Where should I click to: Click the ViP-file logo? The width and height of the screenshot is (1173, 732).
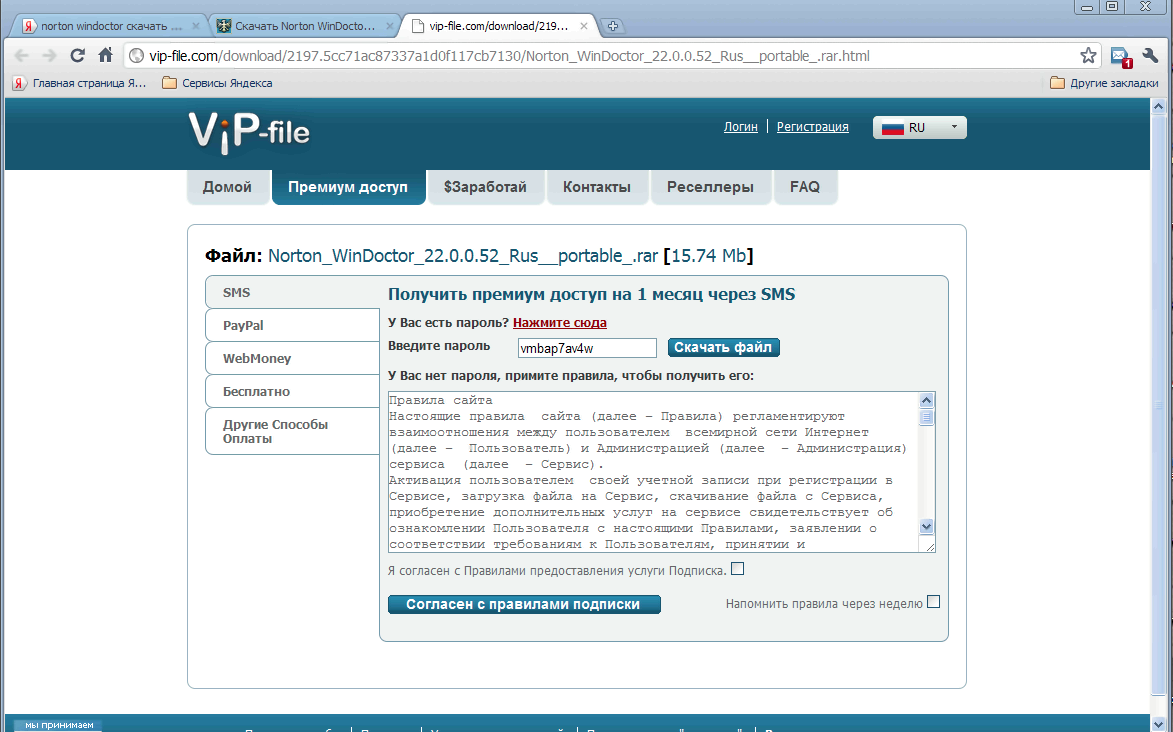point(248,132)
